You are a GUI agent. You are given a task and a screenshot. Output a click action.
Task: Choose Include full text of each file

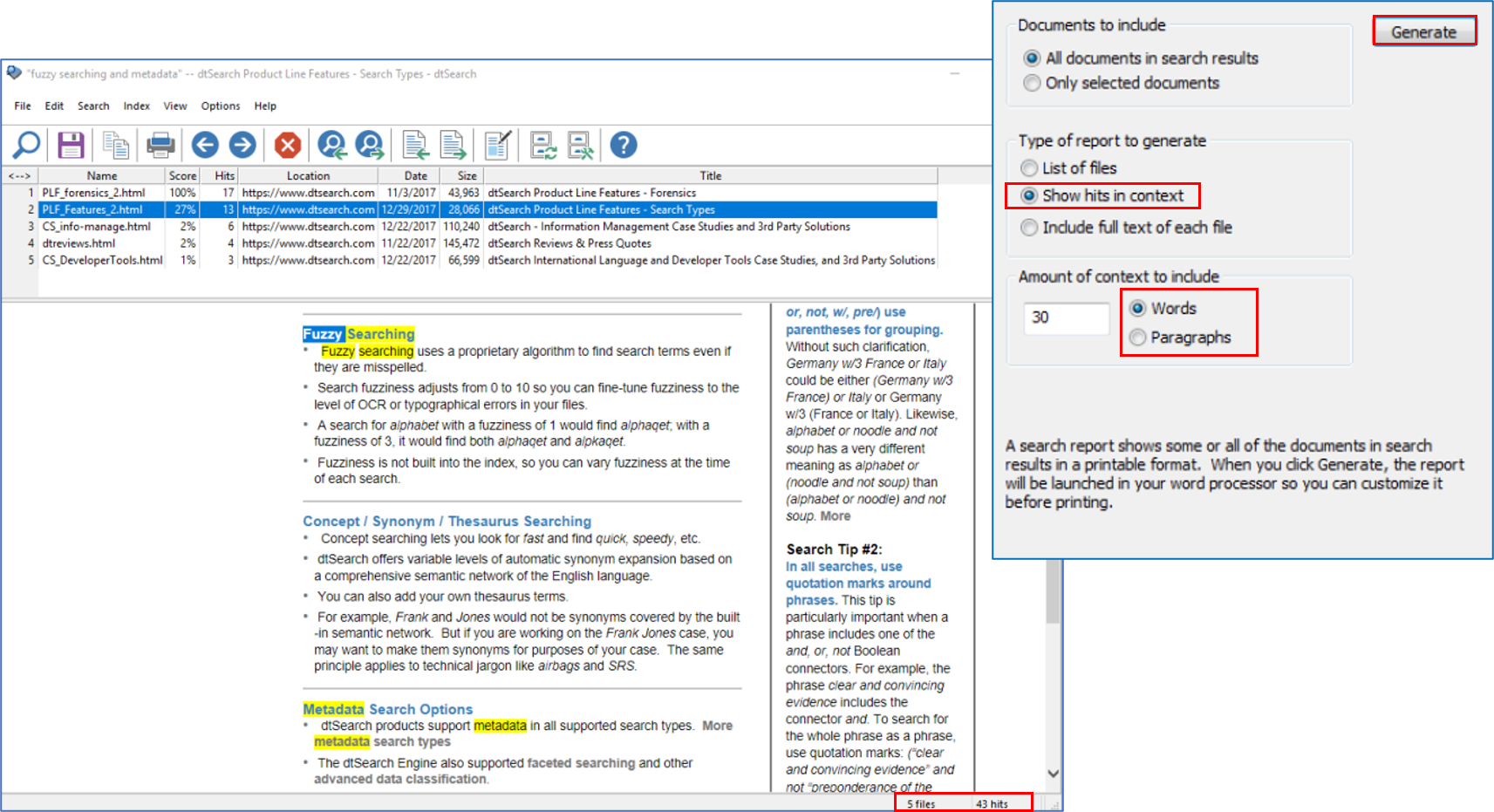1127,227
